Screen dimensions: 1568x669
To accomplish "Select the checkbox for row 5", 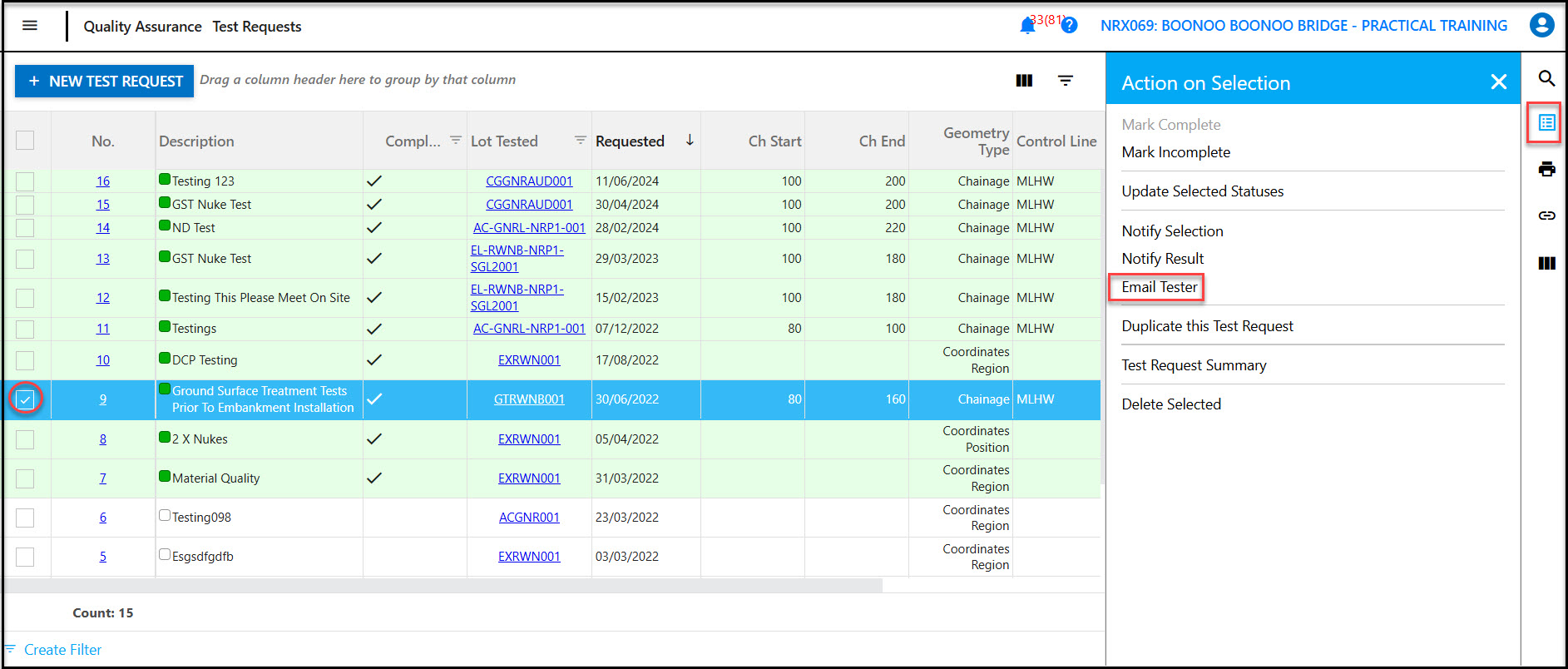I will pyautogui.click(x=25, y=557).
